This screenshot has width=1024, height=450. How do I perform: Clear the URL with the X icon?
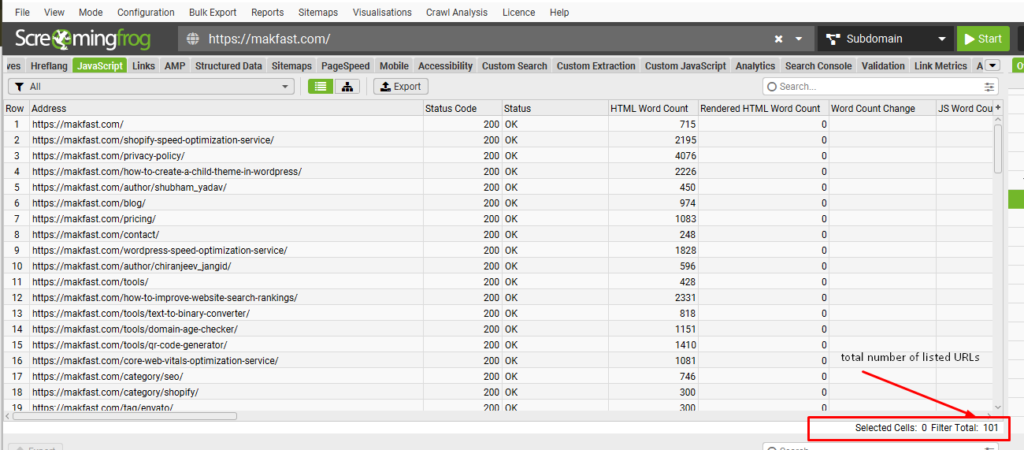(778, 39)
